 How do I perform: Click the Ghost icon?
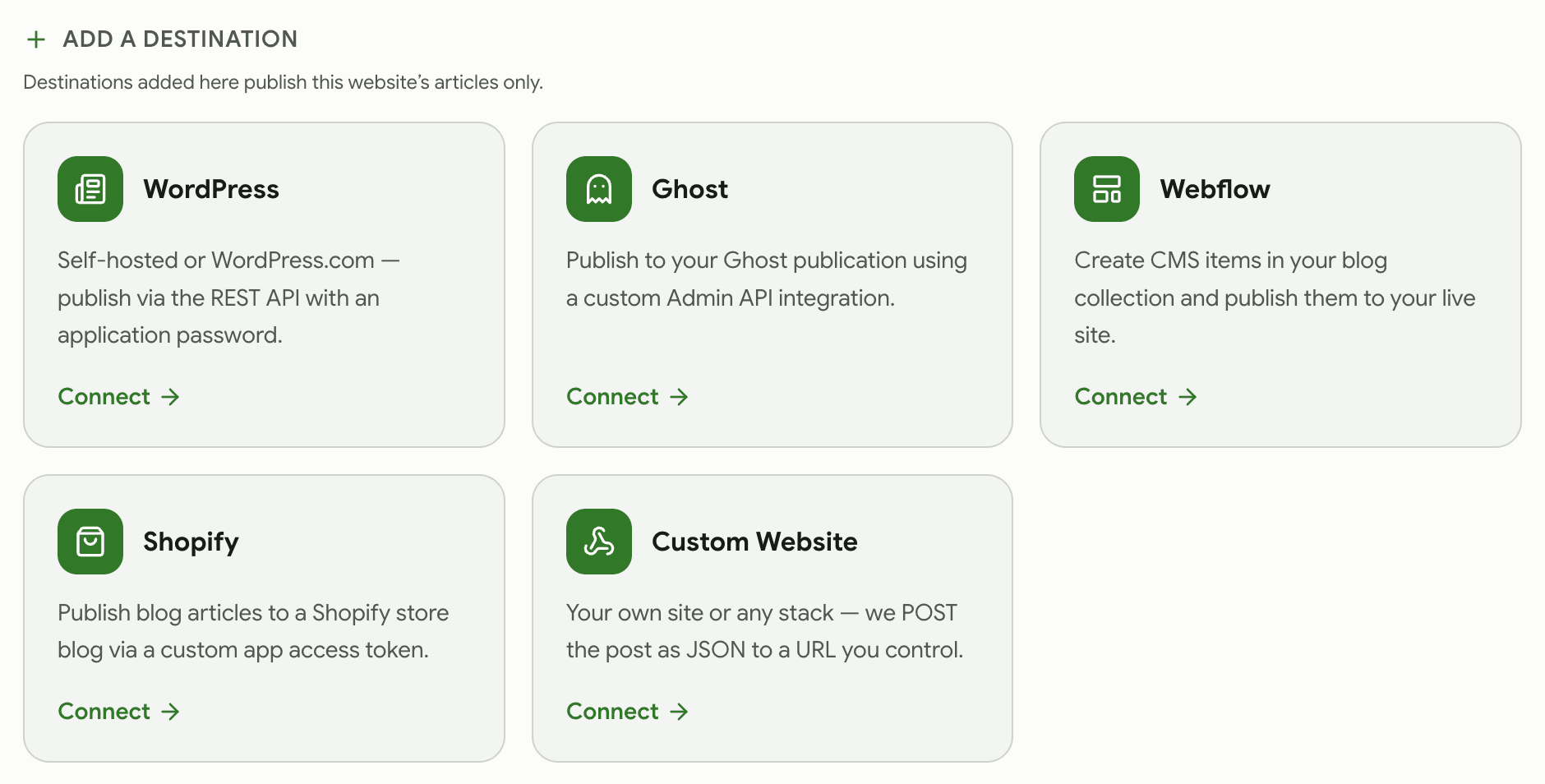click(x=599, y=189)
